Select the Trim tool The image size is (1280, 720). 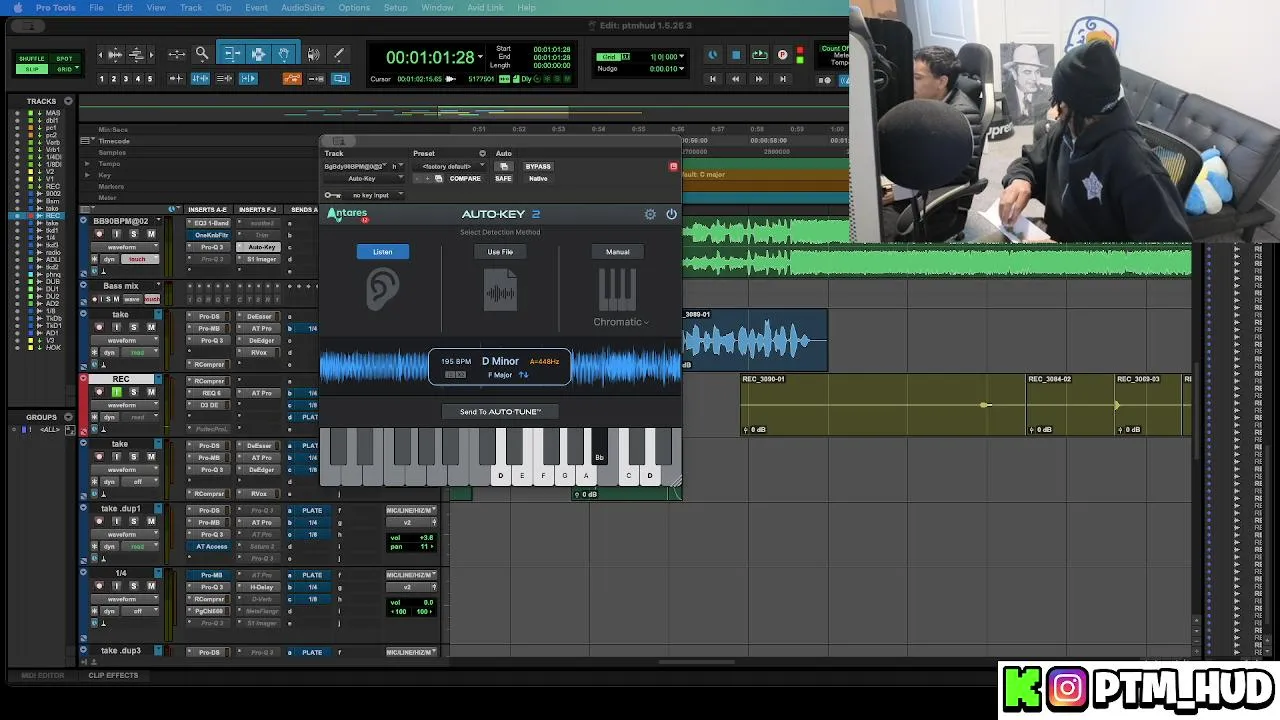pos(232,54)
